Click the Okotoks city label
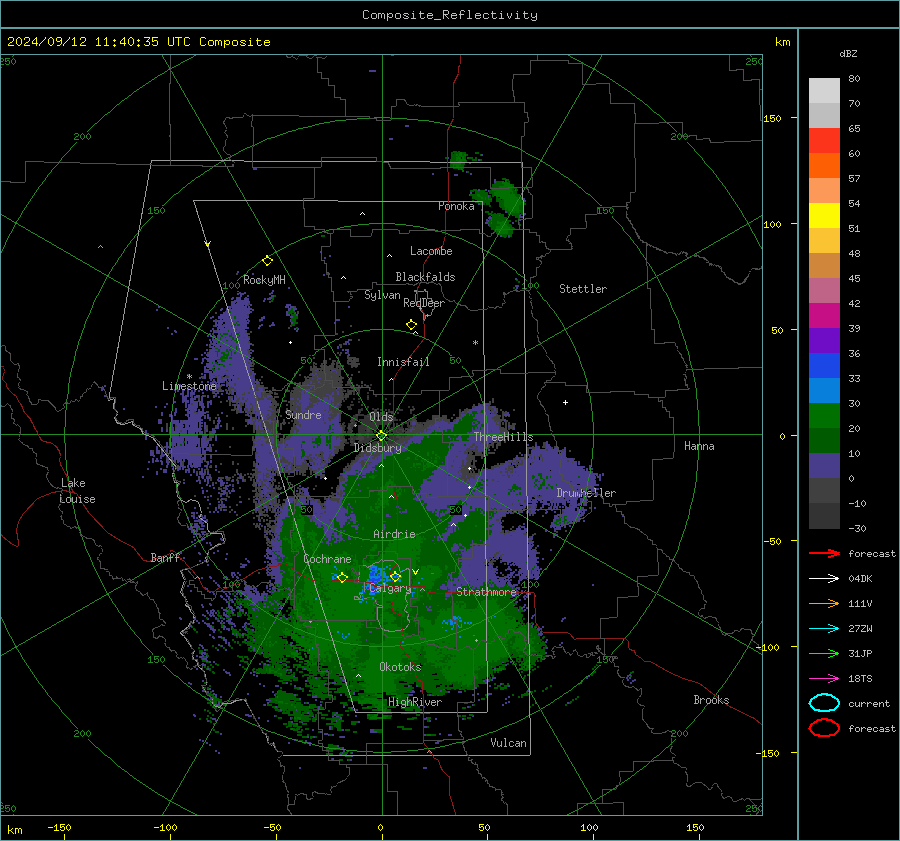 [400, 667]
